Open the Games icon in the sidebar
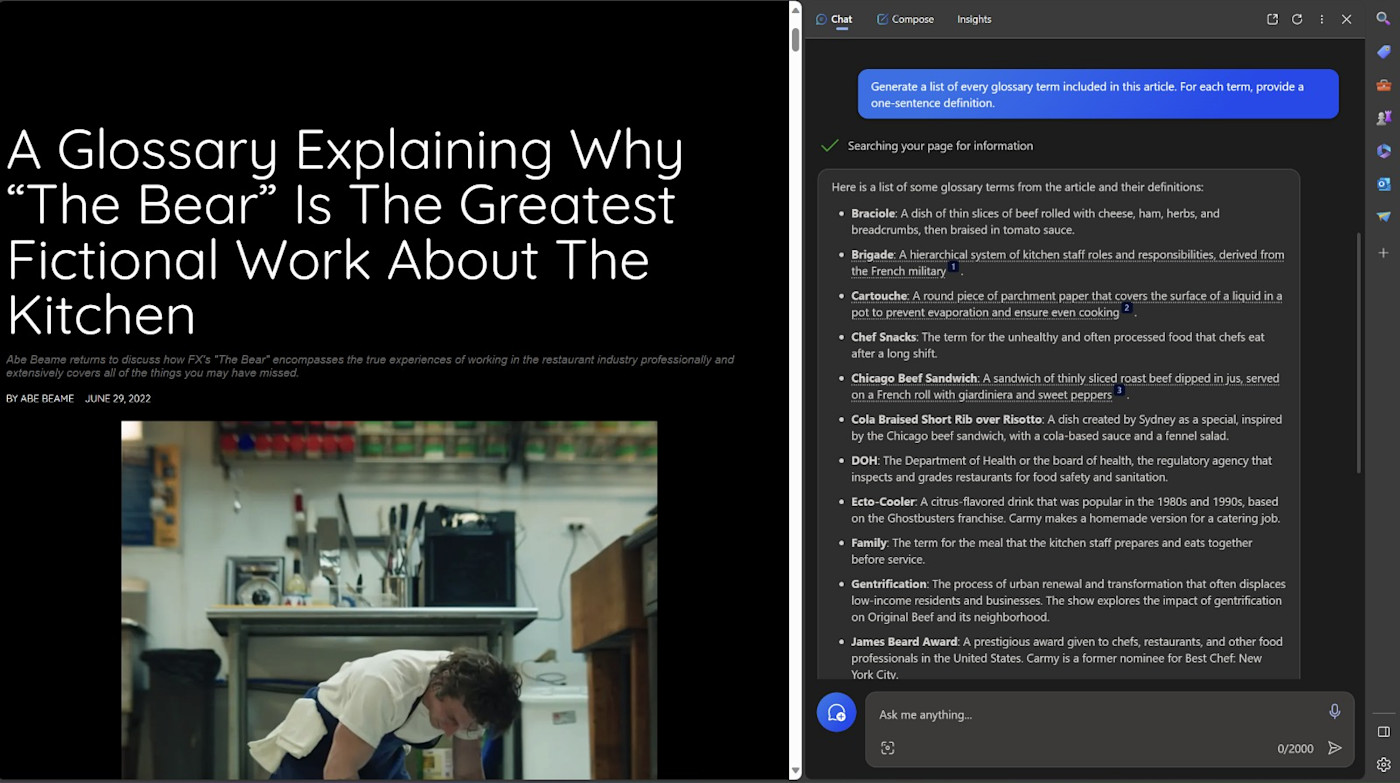 [1383, 118]
